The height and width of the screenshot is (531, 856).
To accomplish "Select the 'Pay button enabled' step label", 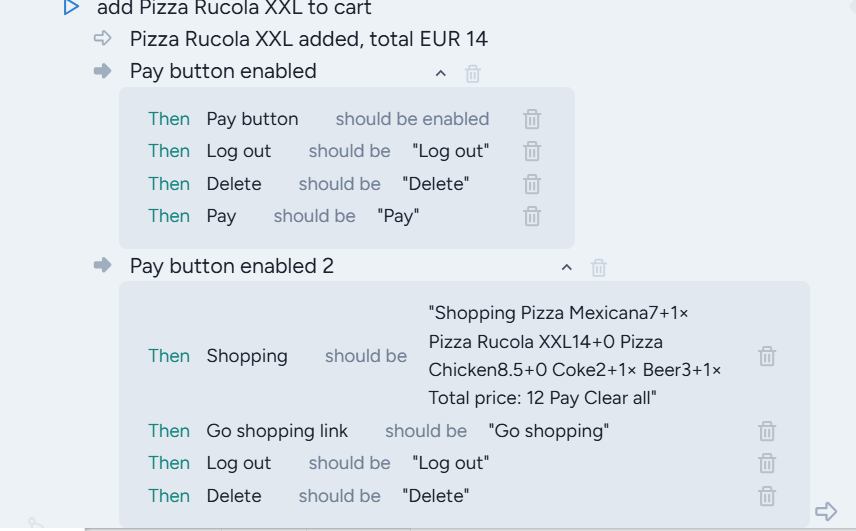I will coord(223,71).
